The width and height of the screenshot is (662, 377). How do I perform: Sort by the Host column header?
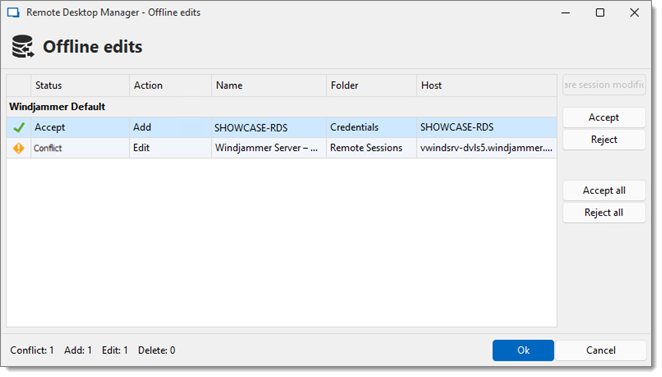(486, 85)
